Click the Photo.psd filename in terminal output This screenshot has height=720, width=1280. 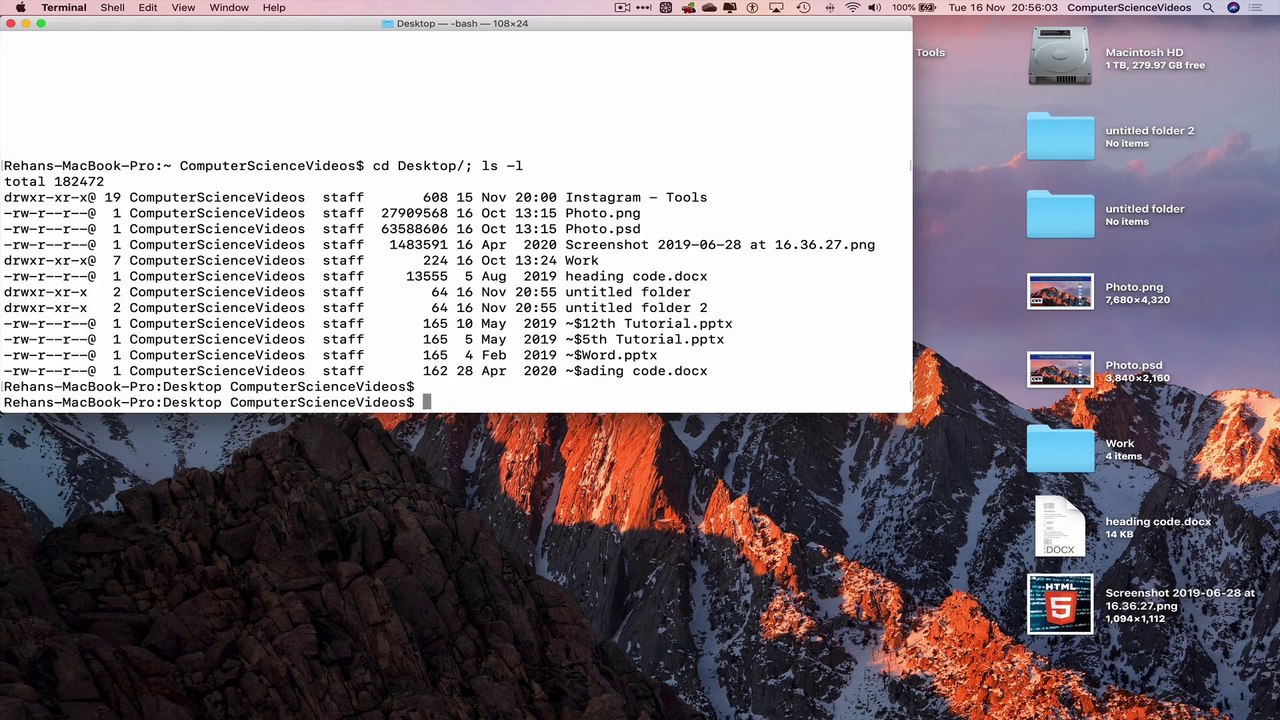(603, 229)
